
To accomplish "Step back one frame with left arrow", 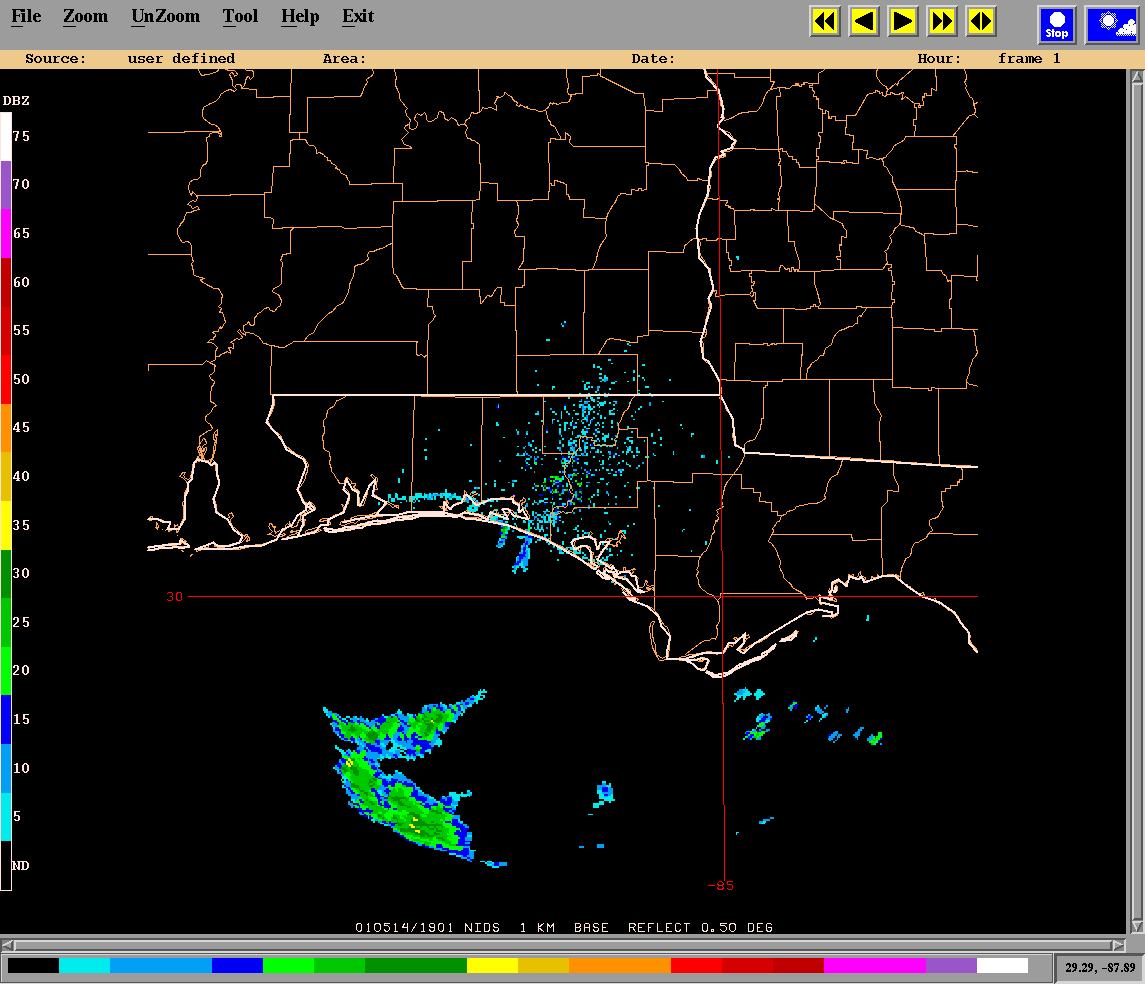I will pos(864,21).
